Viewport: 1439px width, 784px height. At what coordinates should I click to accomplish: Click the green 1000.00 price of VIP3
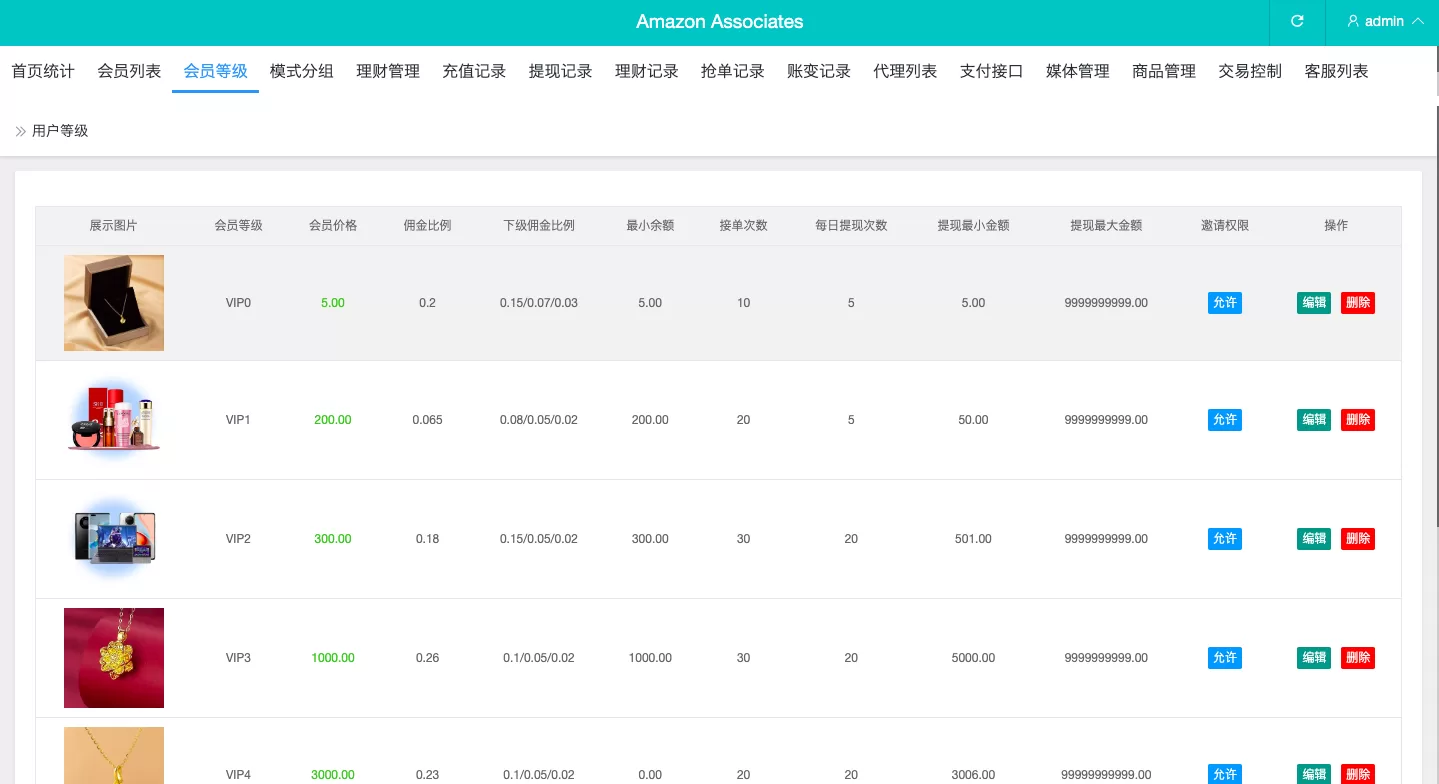tap(333, 658)
